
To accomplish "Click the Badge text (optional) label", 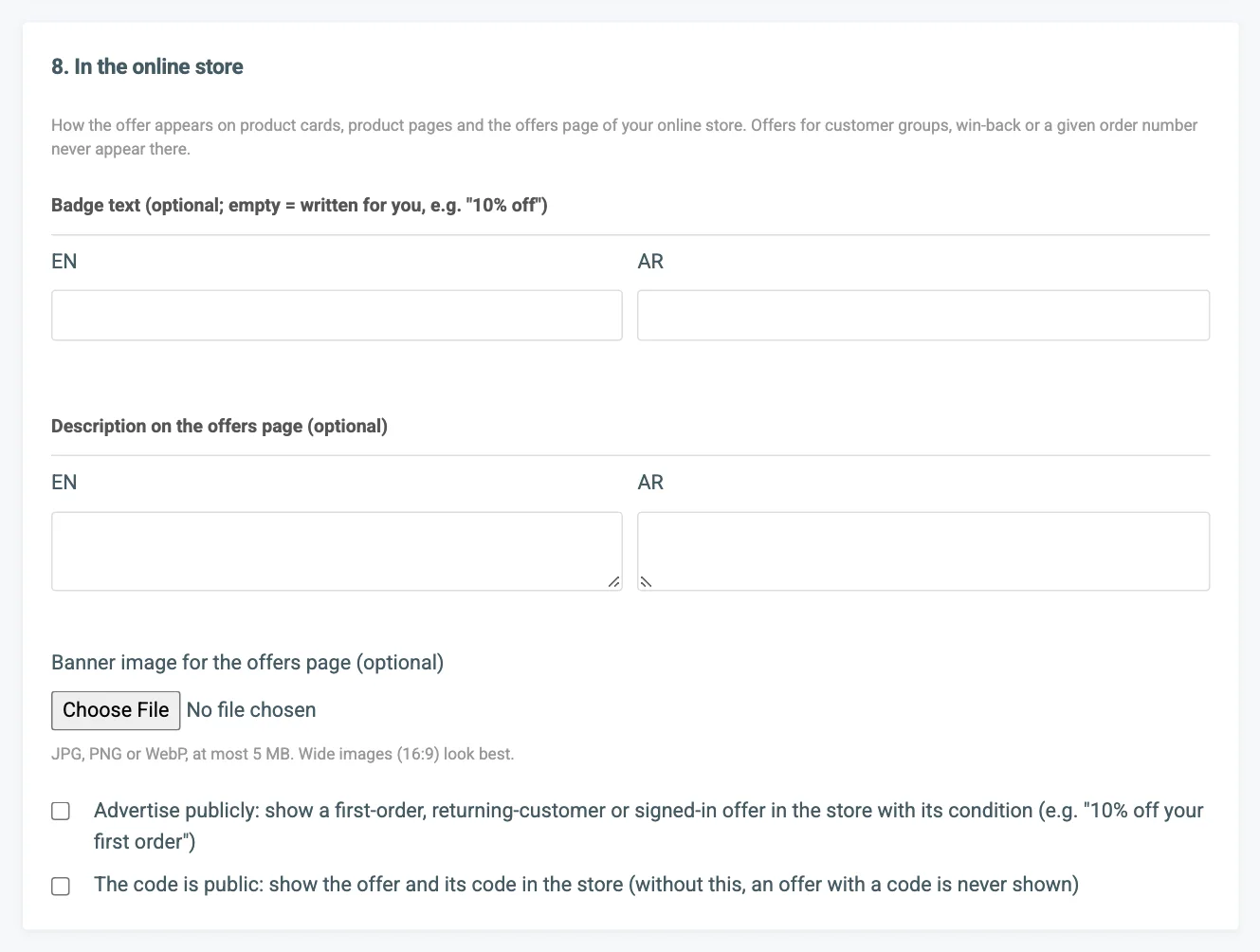I will (300, 205).
